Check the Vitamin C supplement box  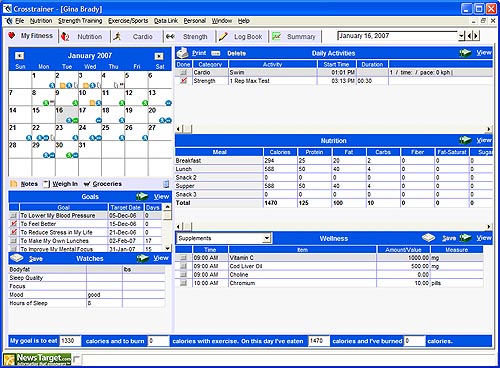[x=183, y=258]
